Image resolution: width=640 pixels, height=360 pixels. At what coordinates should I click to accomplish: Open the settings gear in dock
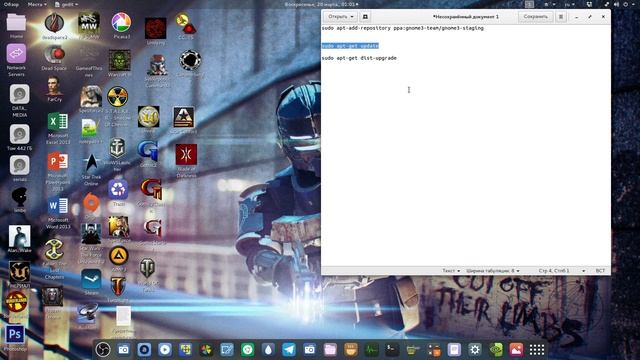pos(475,349)
